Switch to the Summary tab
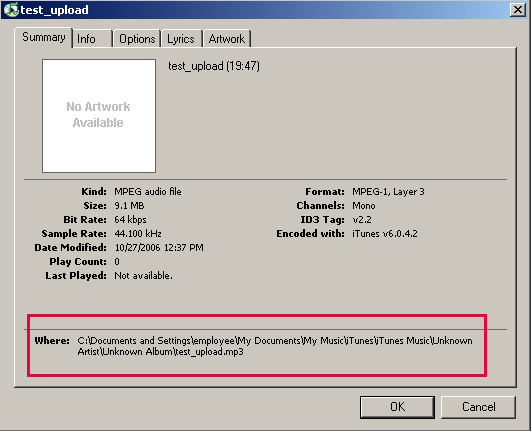The image size is (531, 431). coord(44,37)
